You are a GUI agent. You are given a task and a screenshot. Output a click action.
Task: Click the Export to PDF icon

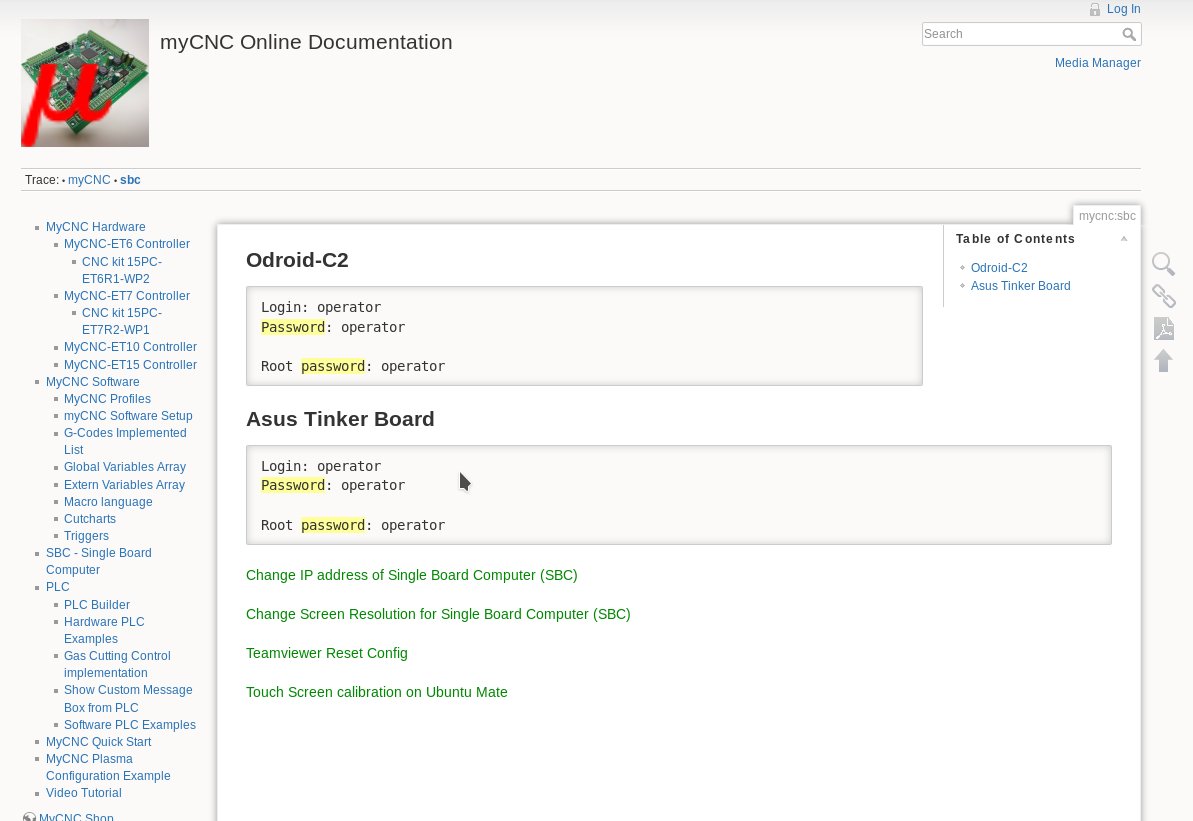click(x=1163, y=328)
